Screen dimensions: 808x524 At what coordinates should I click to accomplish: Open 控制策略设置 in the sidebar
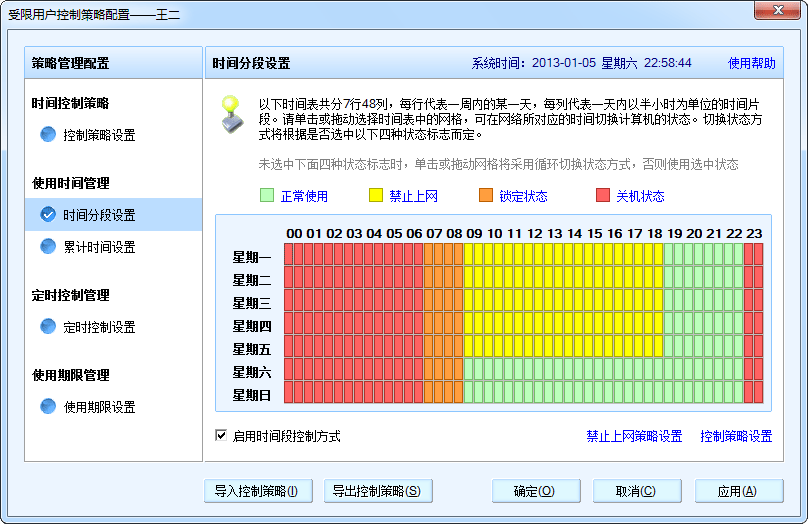click(x=99, y=135)
